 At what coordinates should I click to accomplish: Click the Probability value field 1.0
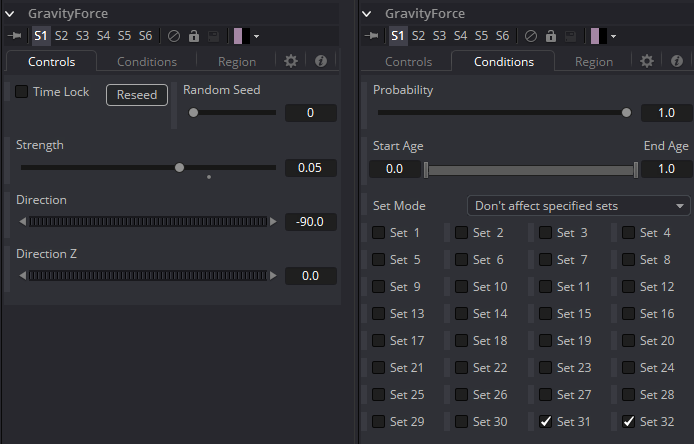click(666, 113)
